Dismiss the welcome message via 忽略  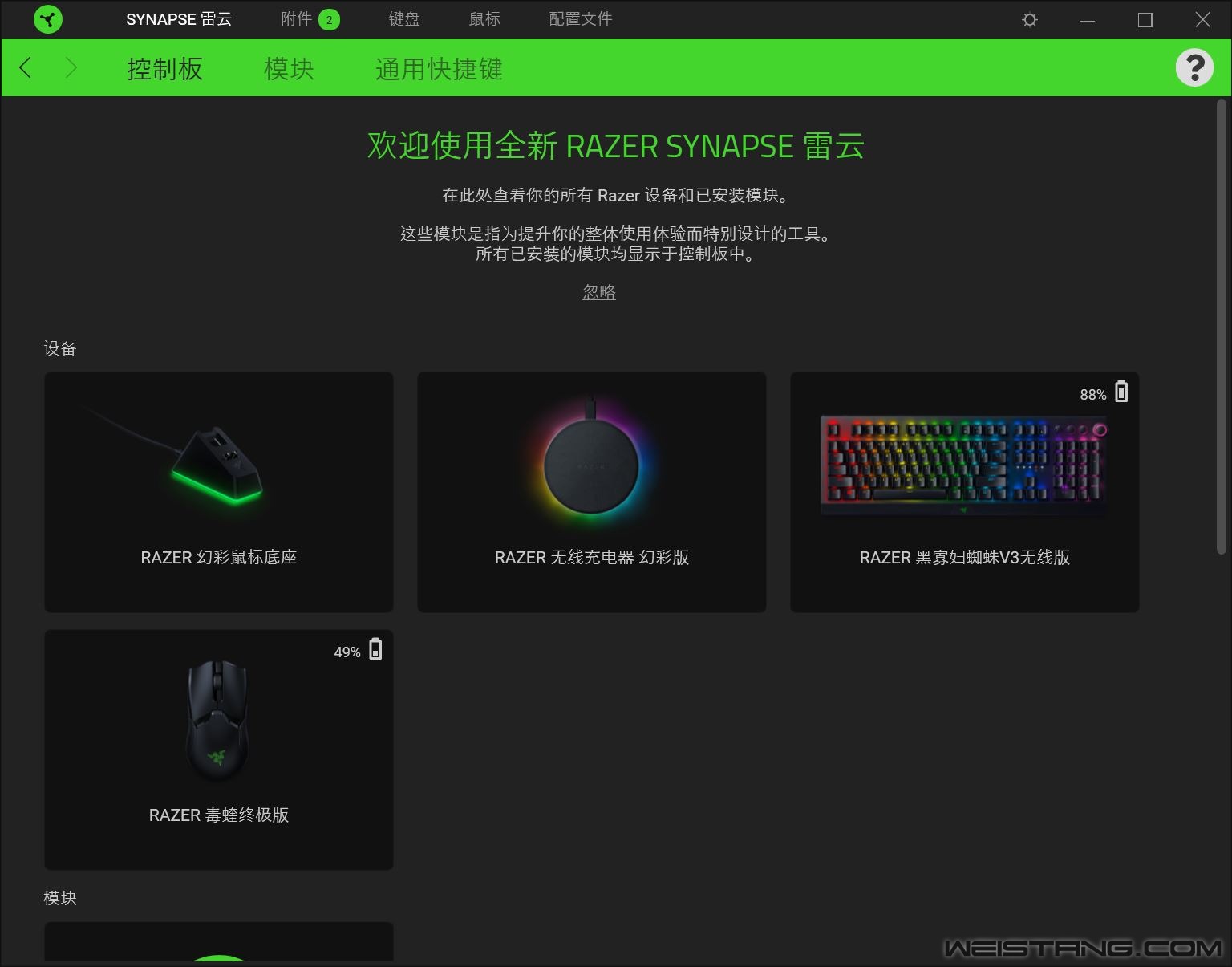[599, 292]
